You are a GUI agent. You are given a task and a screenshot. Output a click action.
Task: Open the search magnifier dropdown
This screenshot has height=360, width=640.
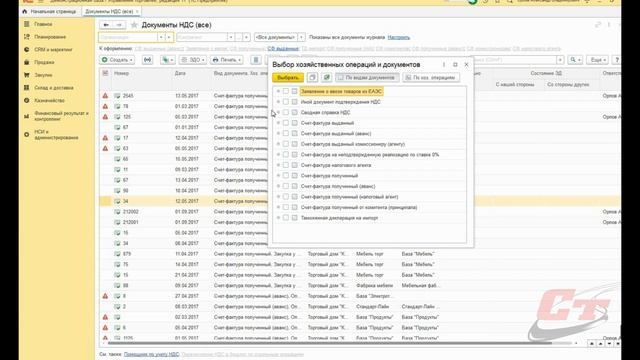[x=576, y=60]
